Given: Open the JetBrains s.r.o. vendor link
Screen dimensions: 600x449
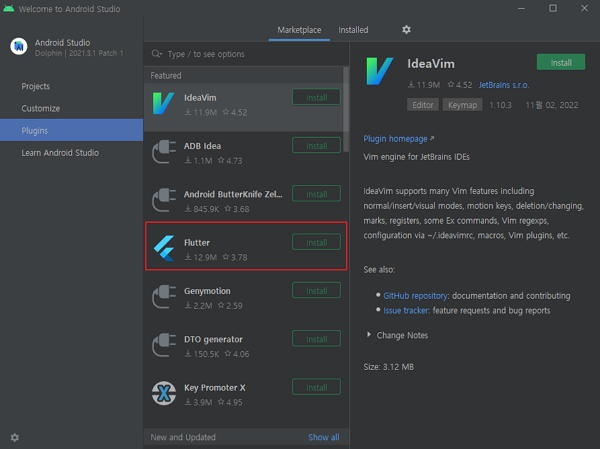Looking at the screenshot, I should coord(504,85).
